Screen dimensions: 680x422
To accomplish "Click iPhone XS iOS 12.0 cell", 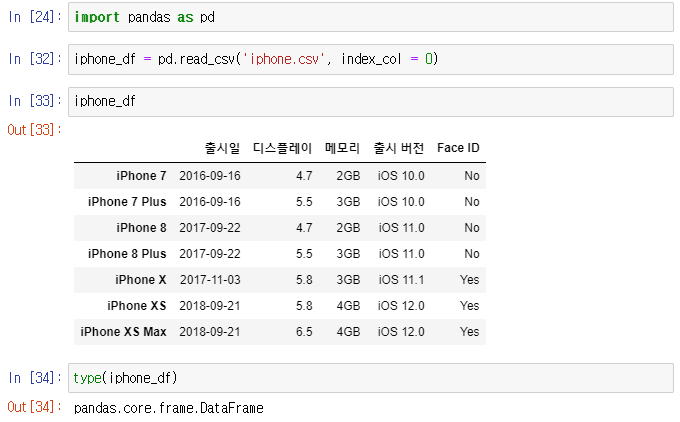I will coord(401,306).
